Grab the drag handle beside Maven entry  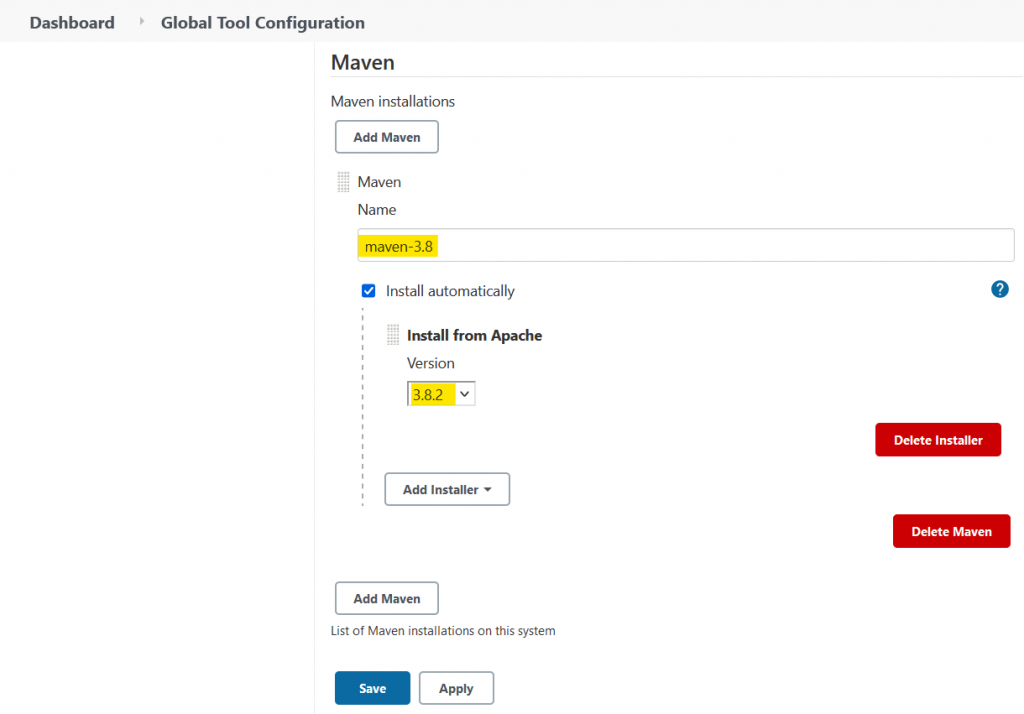[344, 182]
